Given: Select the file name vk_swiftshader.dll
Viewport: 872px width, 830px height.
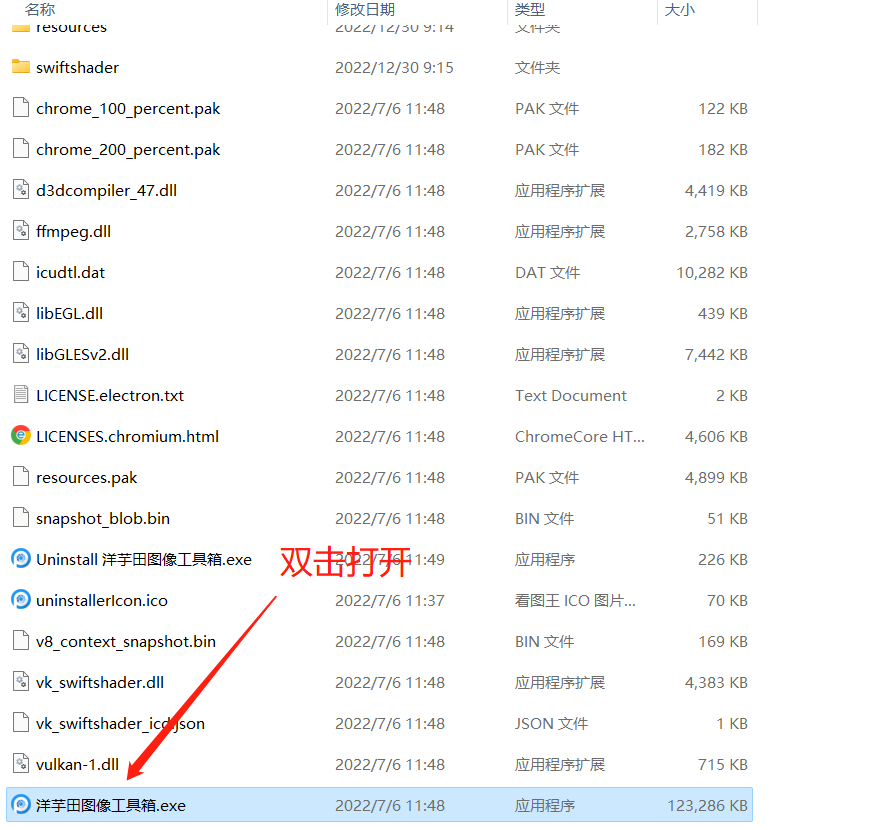Looking at the screenshot, I should click(x=100, y=683).
